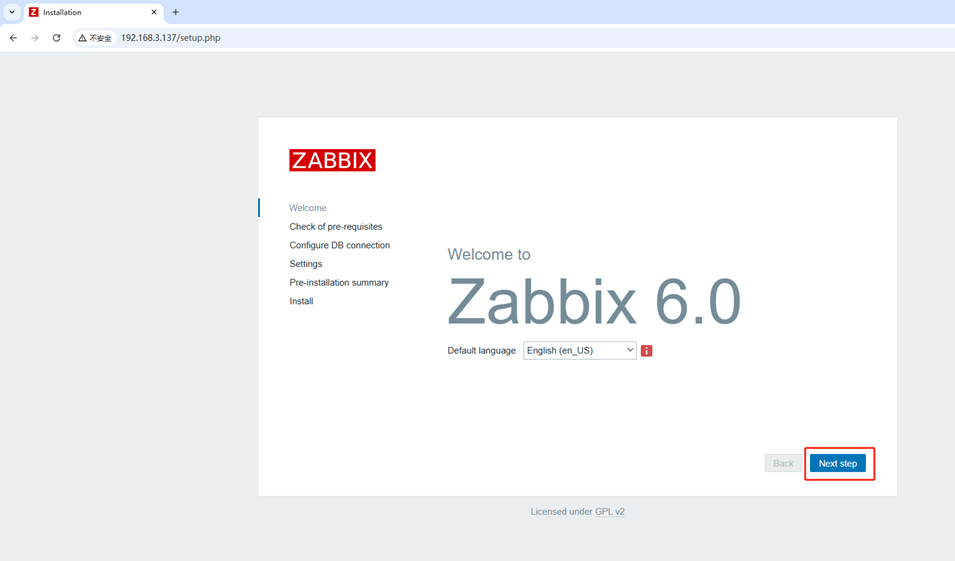
Task: Click the Zabbix favicon in tab
Action: [x=34, y=12]
